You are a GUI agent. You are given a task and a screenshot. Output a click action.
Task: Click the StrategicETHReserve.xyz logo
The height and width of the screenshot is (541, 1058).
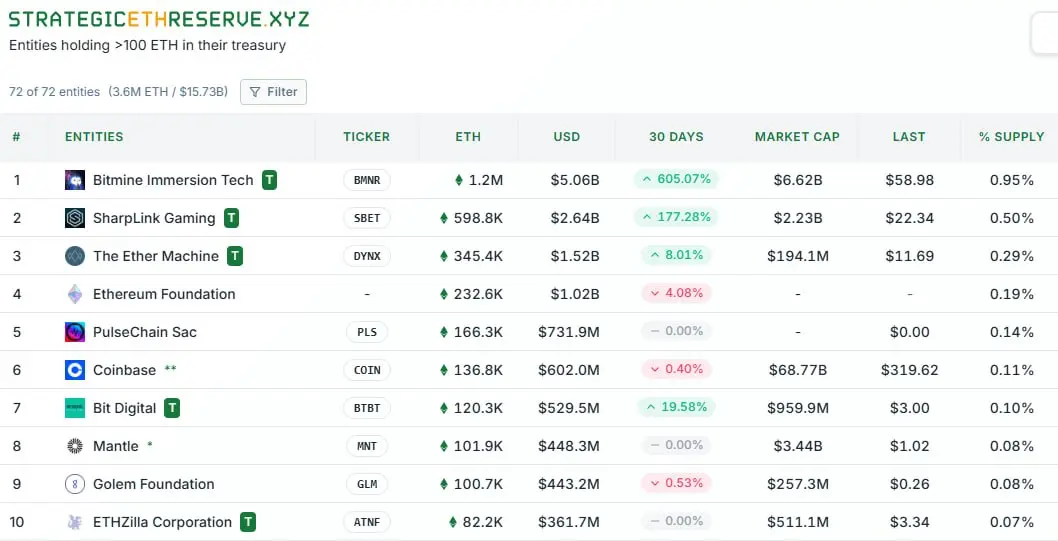(x=159, y=19)
